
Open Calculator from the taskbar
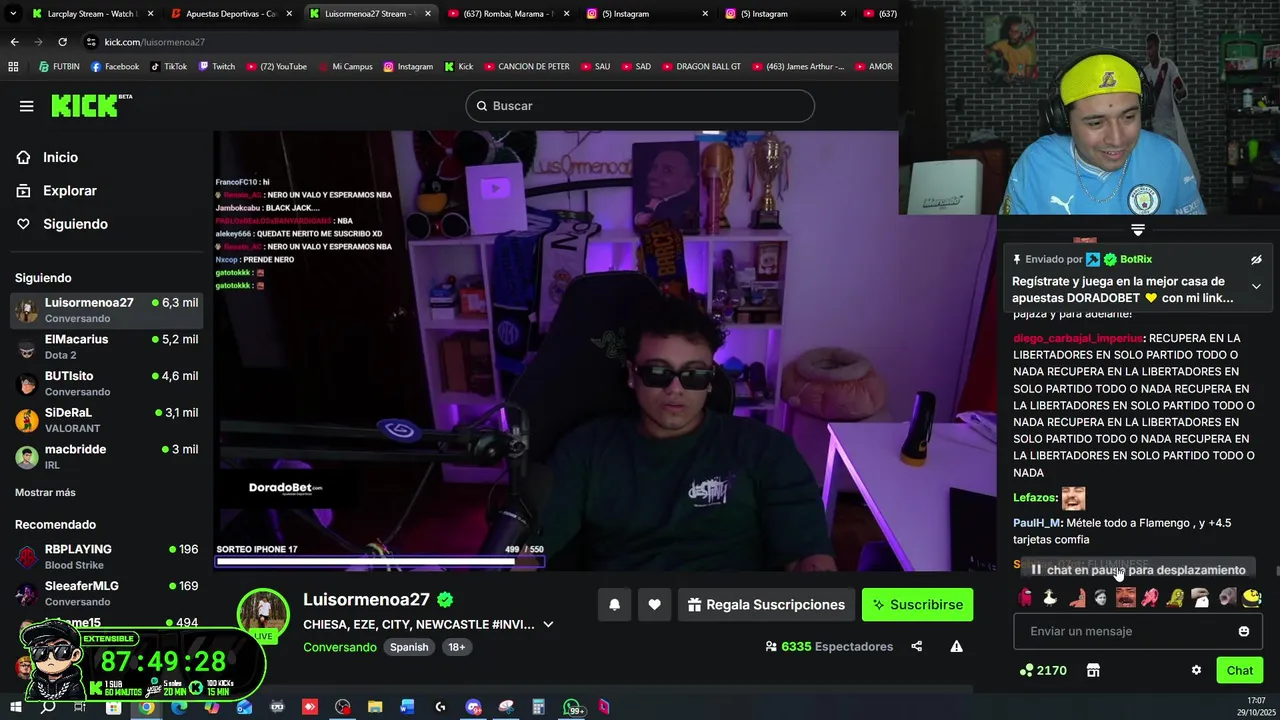coord(538,708)
